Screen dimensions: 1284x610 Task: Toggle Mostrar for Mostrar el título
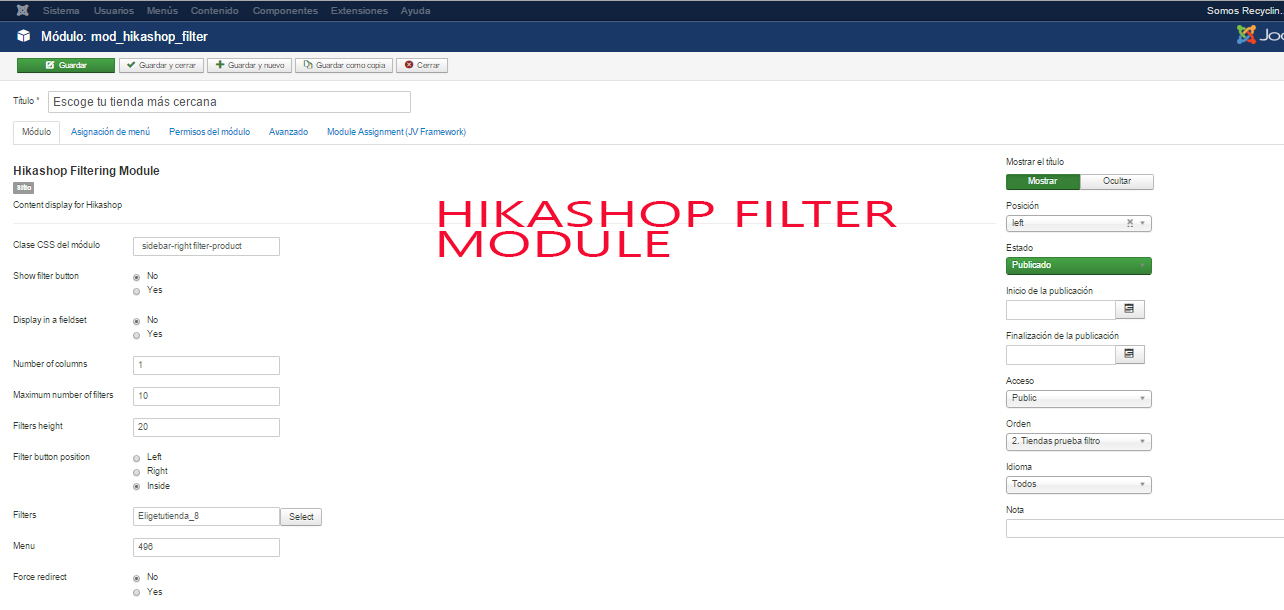[1043, 182]
